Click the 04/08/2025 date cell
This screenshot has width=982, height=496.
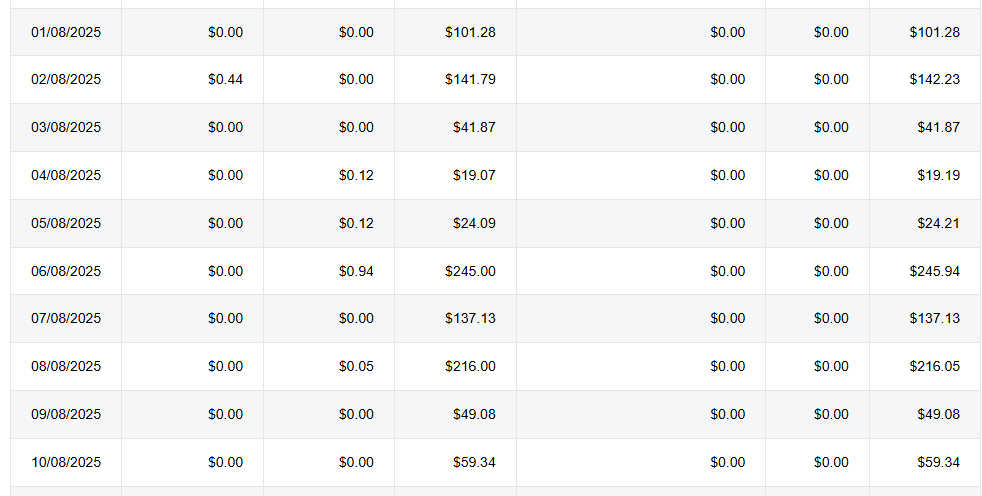tap(66, 175)
